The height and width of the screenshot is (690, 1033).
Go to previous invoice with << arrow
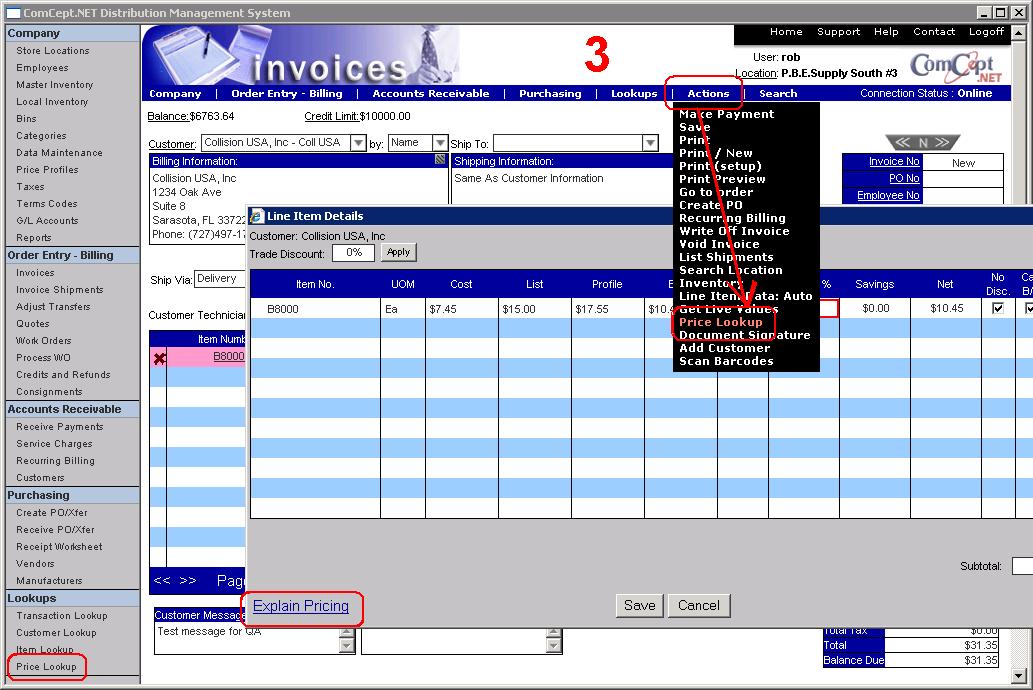901,143
